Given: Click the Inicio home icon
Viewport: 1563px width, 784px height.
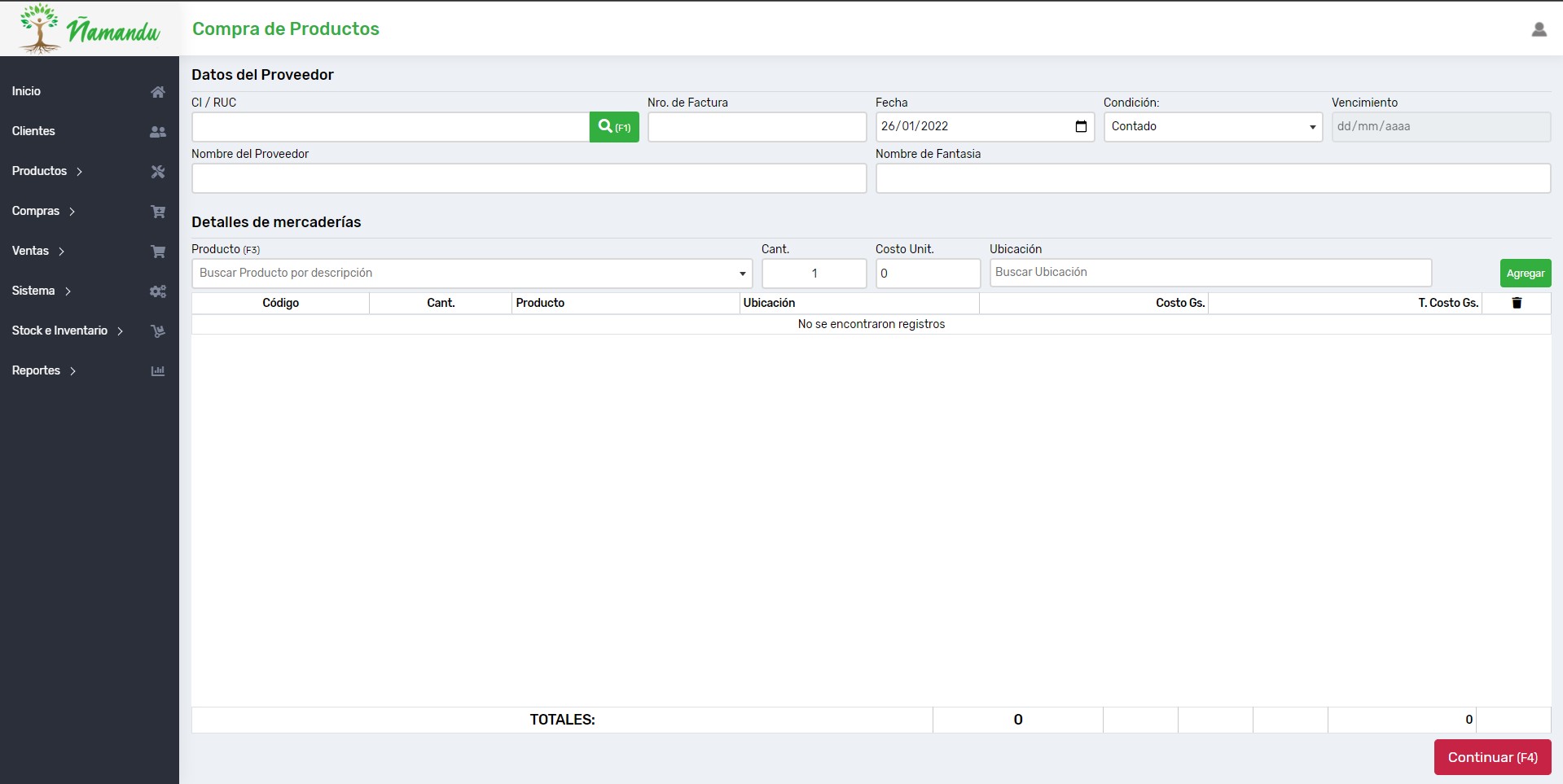Looking at the screenshot, I should tap(158, 92).
